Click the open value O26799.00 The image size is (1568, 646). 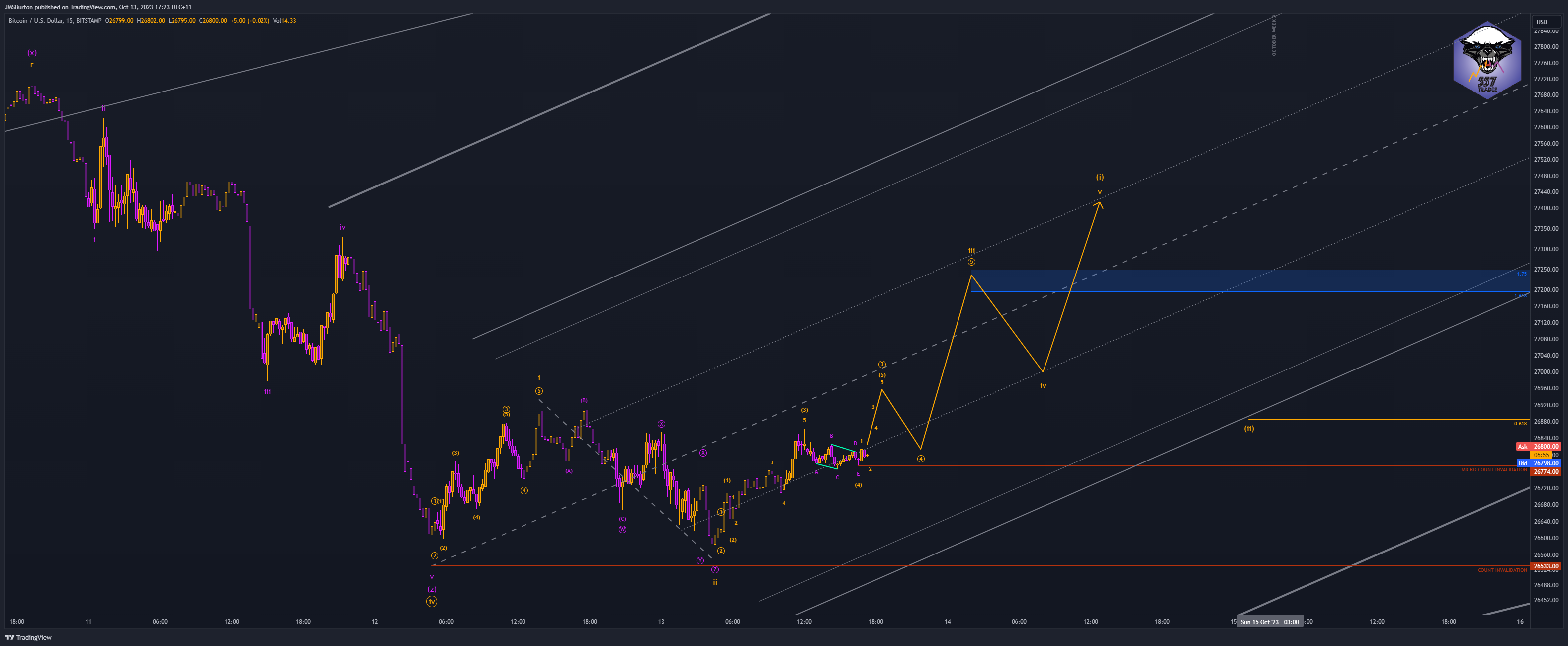[x=119, y=21]
